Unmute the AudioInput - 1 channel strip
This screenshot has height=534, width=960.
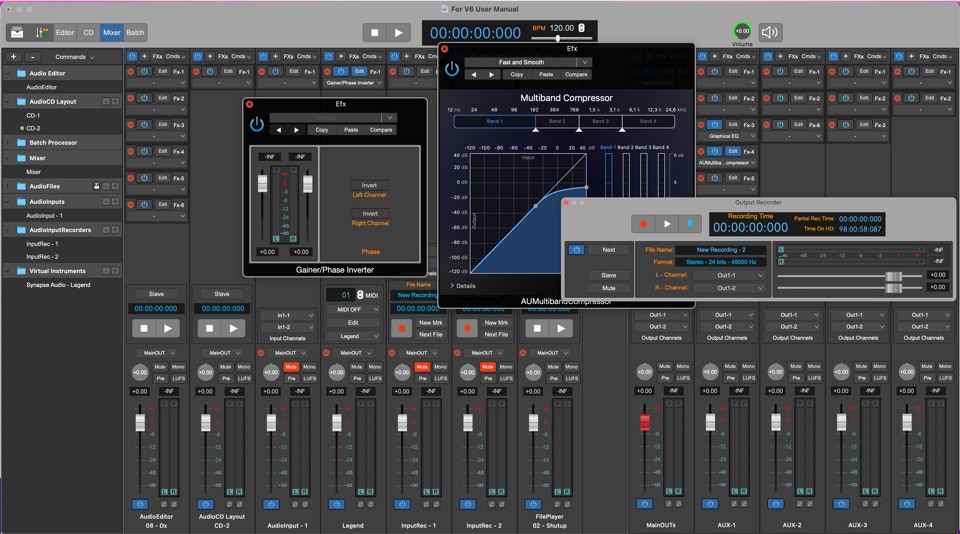pos(290,367)
